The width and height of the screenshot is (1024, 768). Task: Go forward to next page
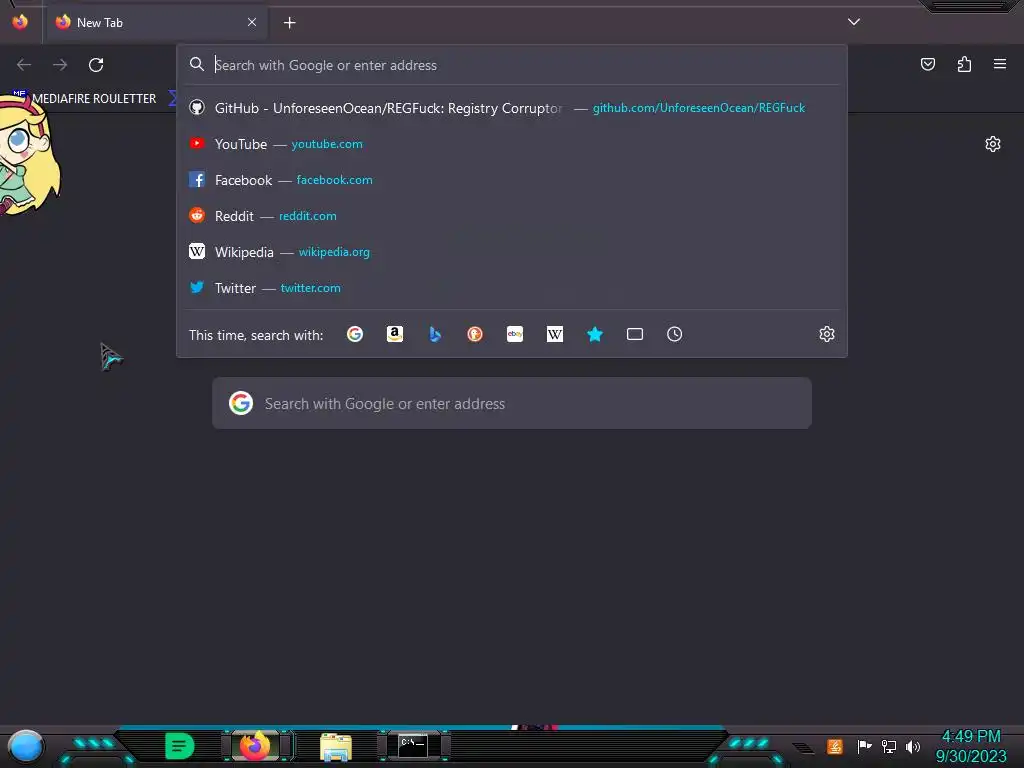[x=60, y=65]
